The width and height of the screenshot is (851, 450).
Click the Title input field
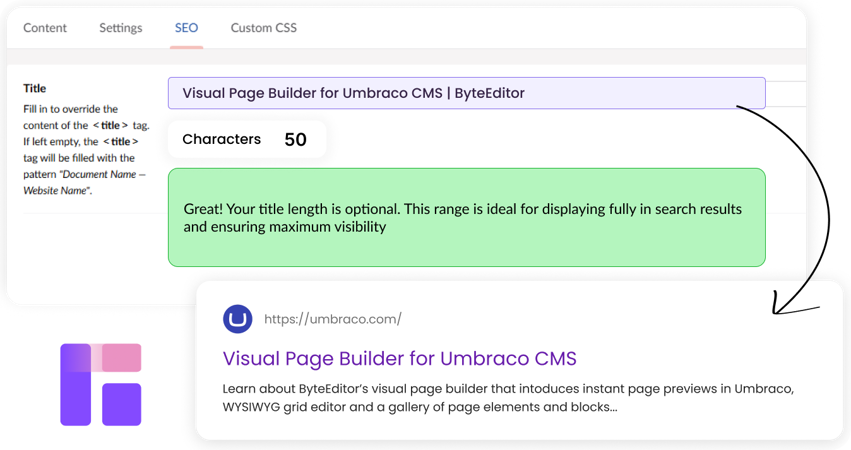click(466, 93)
